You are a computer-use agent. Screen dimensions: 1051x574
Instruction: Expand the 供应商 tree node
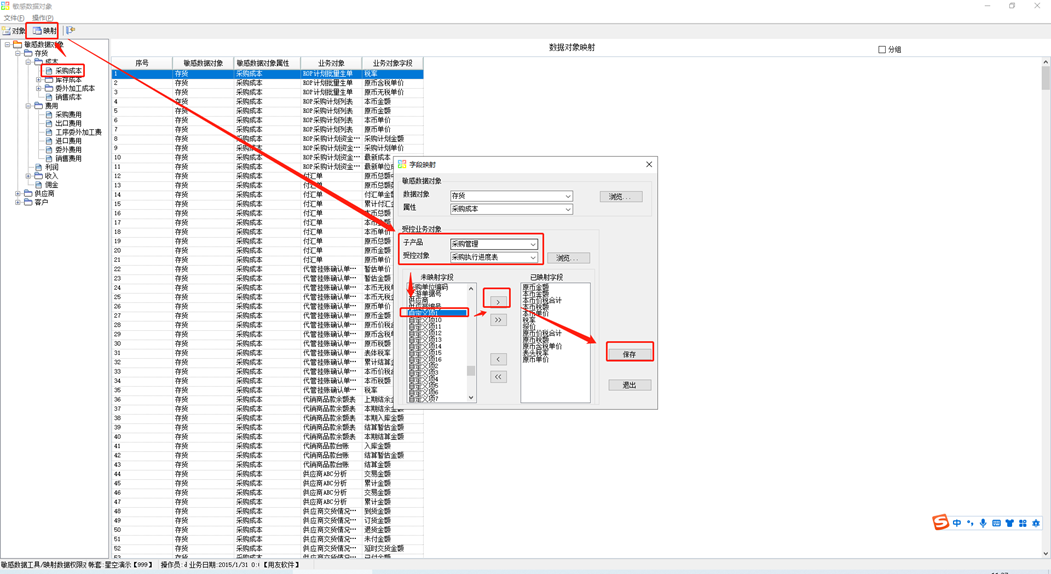18,194
